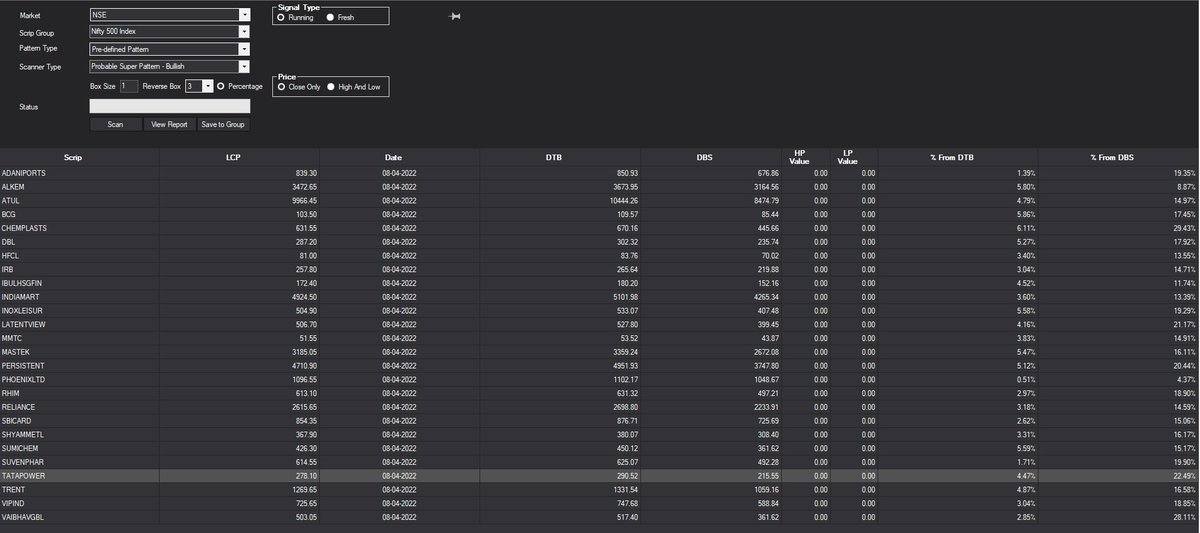Sort by the DTB column header
Image resolution: width=1200 pixels, height=533 pixels.
(559, 157)
